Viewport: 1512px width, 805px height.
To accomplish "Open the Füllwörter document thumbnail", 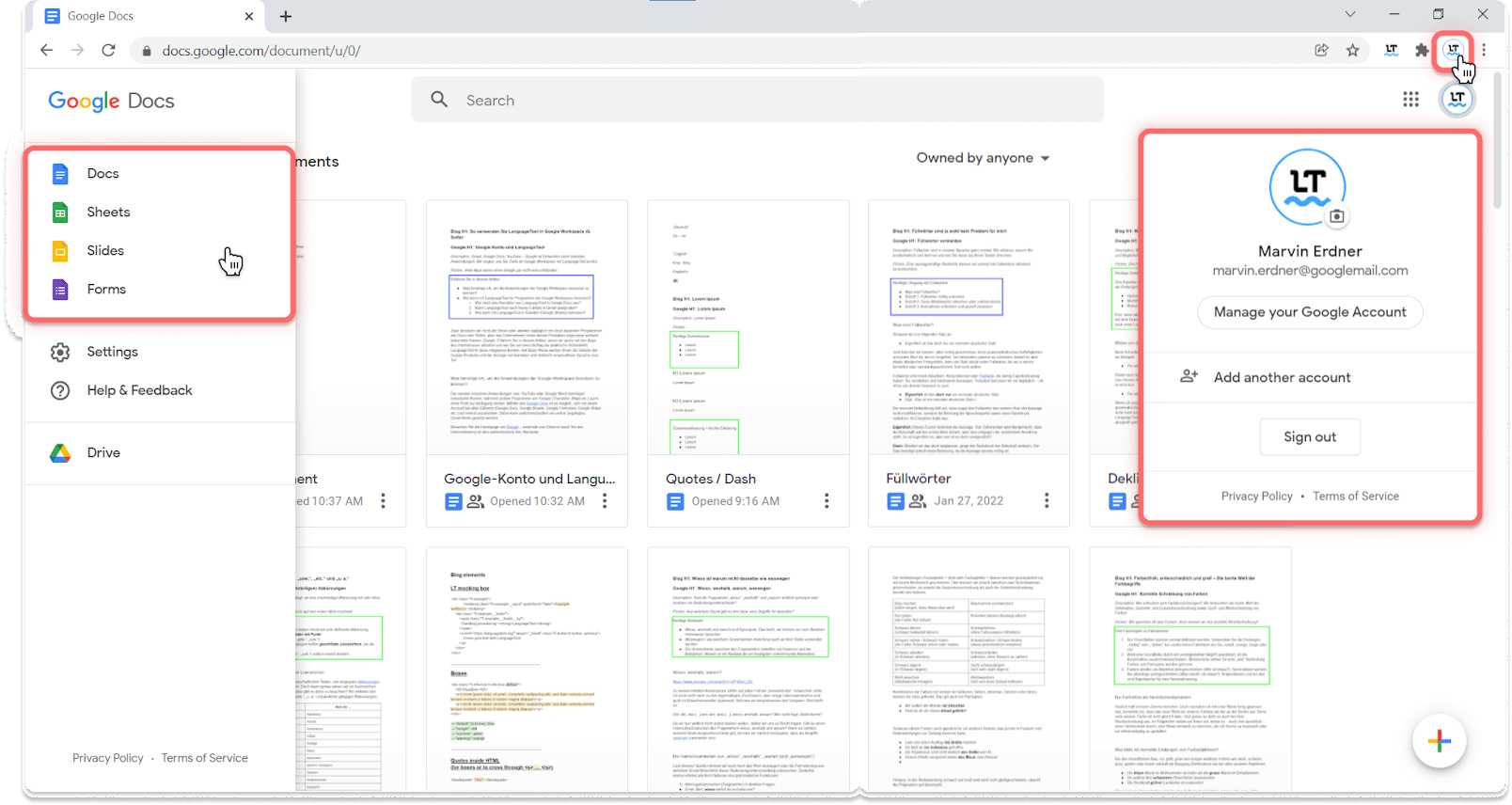I will coord(969,327).
